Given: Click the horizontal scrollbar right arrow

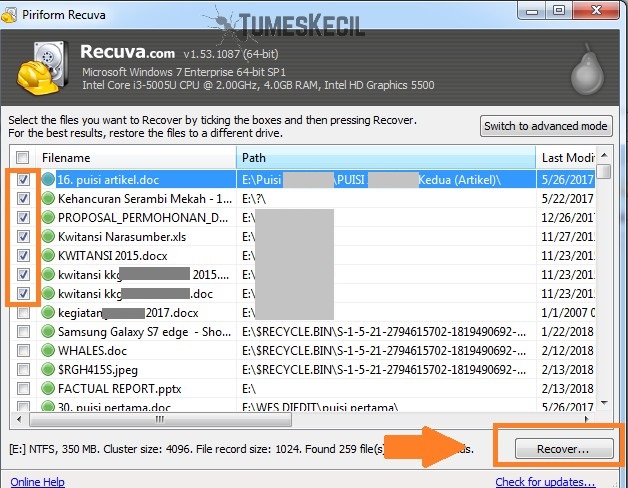Looking at the screenshot, I should [587, 419].
